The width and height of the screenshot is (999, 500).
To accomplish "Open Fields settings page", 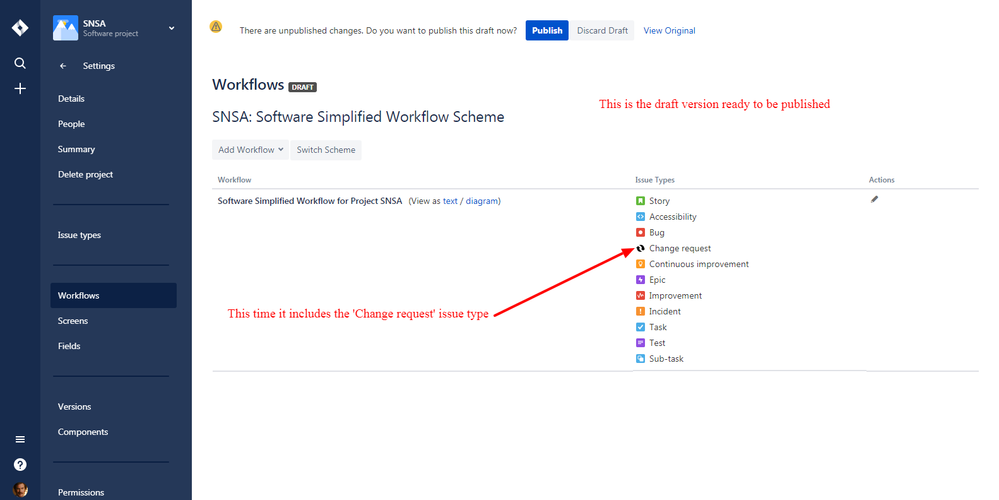I will [x=69, y=346].
